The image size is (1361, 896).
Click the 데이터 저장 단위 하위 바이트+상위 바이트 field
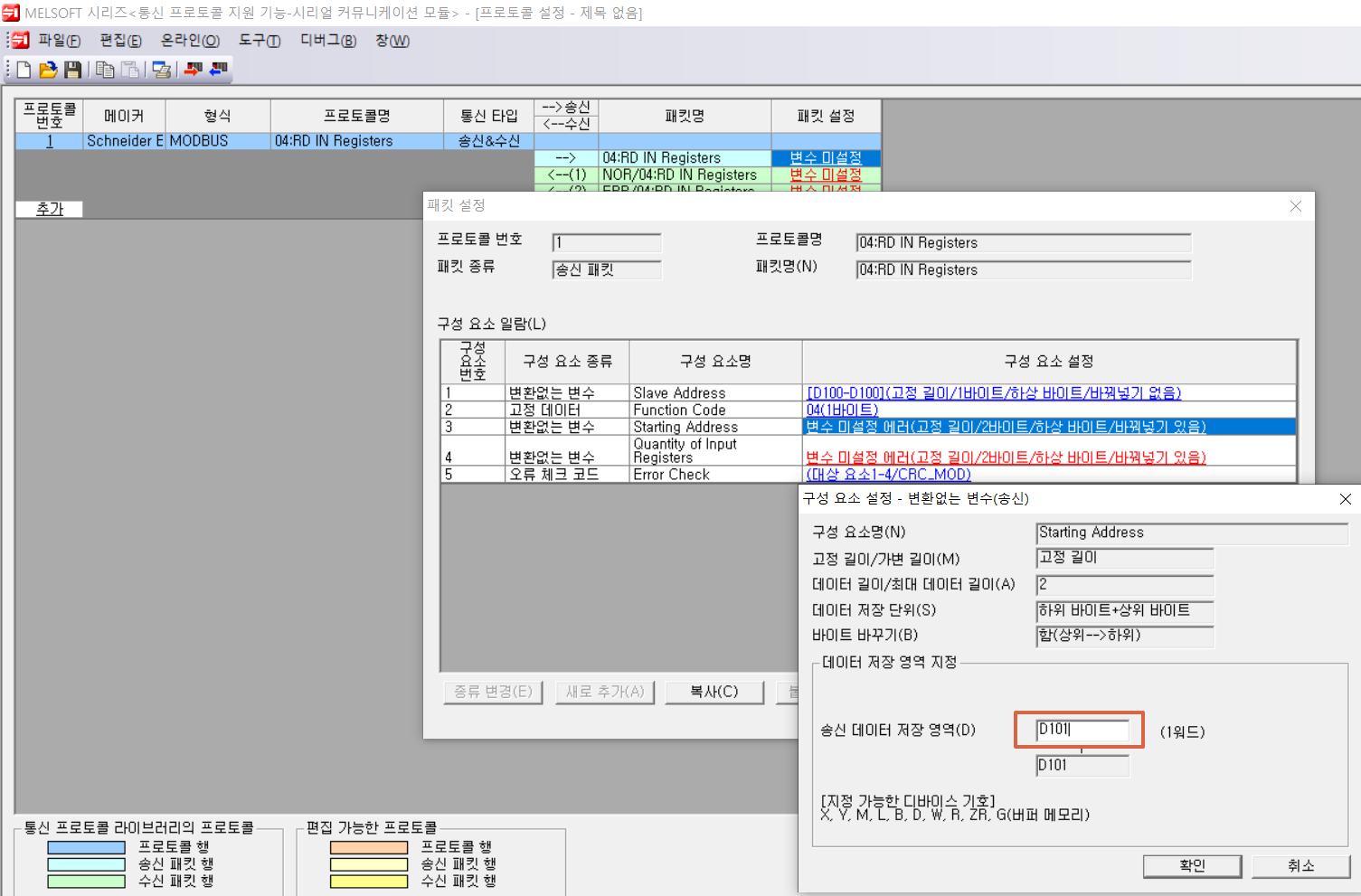1124,611
